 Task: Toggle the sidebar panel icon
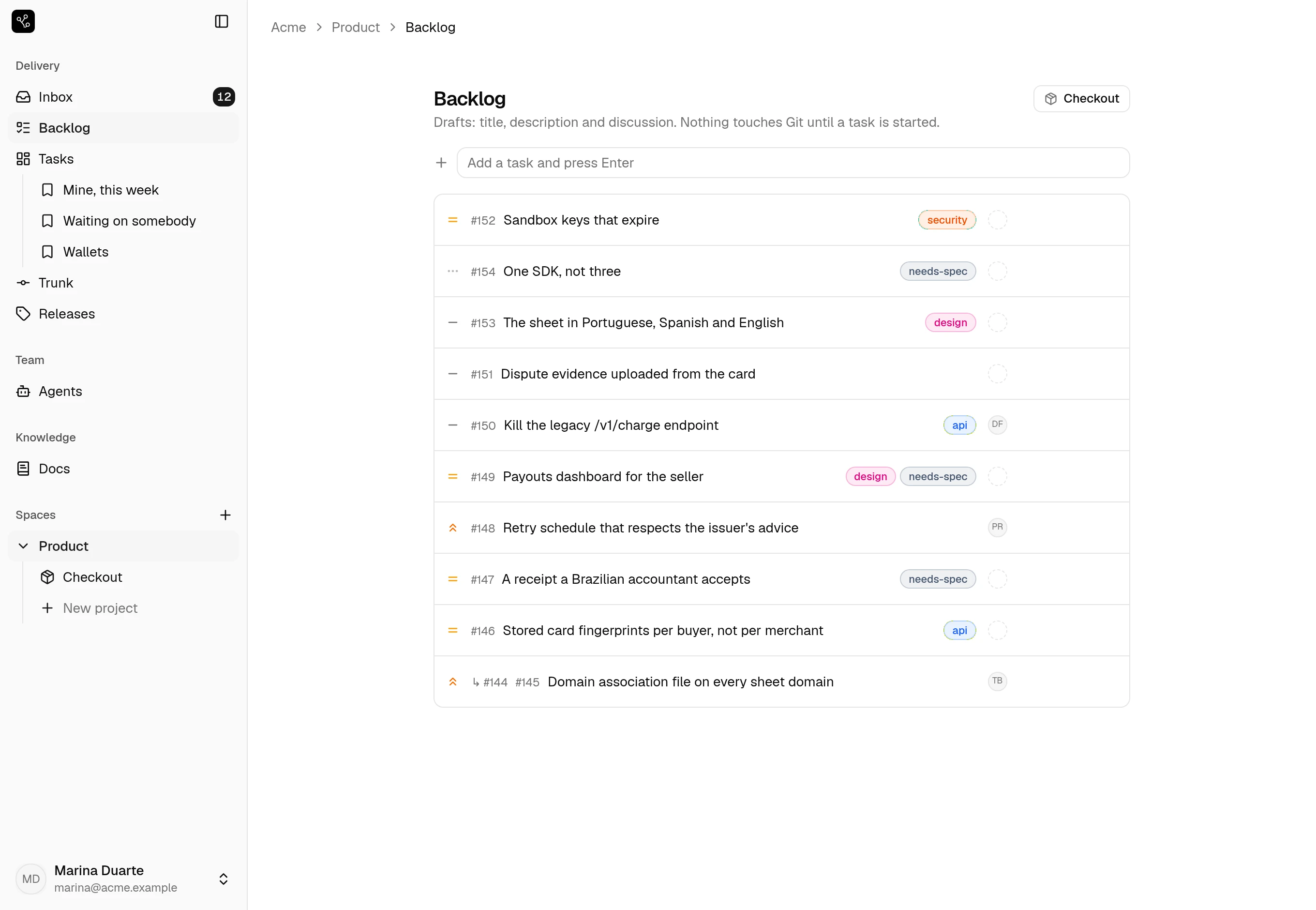(221, 22)
